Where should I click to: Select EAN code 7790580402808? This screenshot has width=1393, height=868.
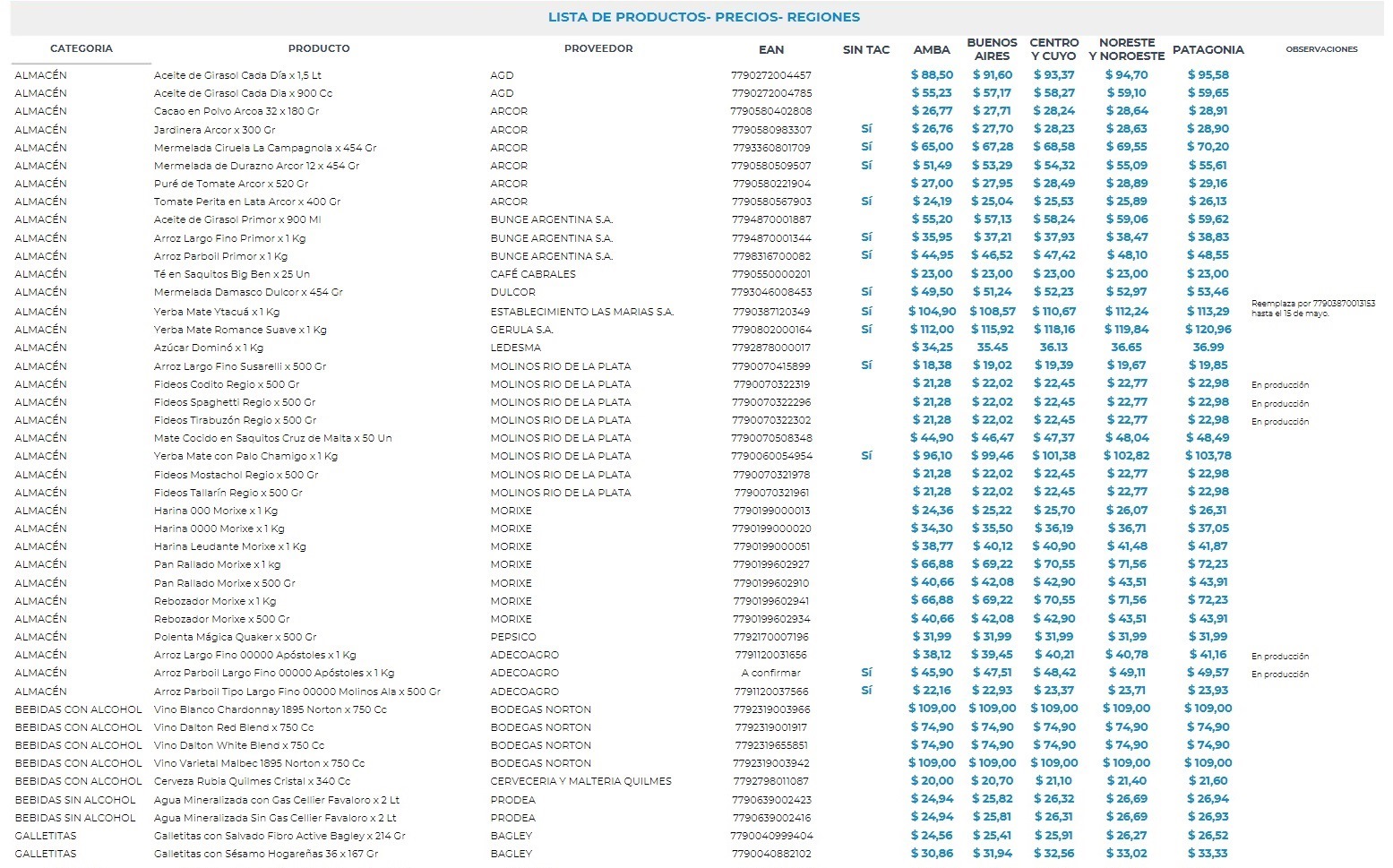tap(771, 111)
